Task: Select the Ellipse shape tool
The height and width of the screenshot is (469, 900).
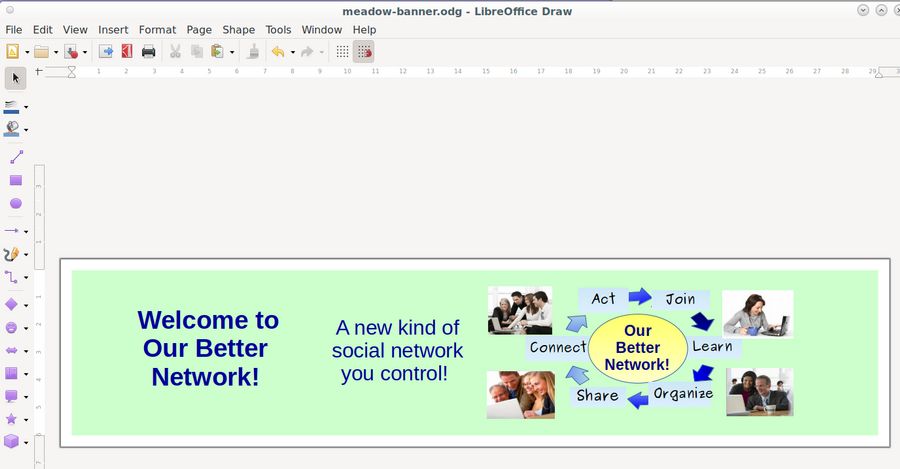Action: (15, 204)
